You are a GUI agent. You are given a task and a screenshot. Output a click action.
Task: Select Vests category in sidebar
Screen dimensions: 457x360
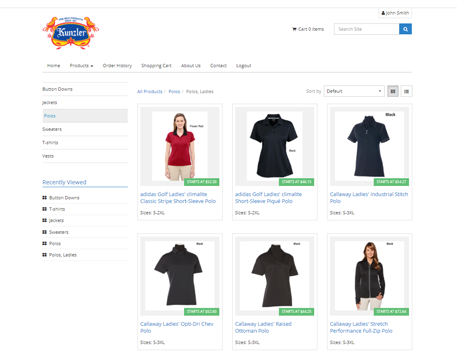[x=85, y=156]
